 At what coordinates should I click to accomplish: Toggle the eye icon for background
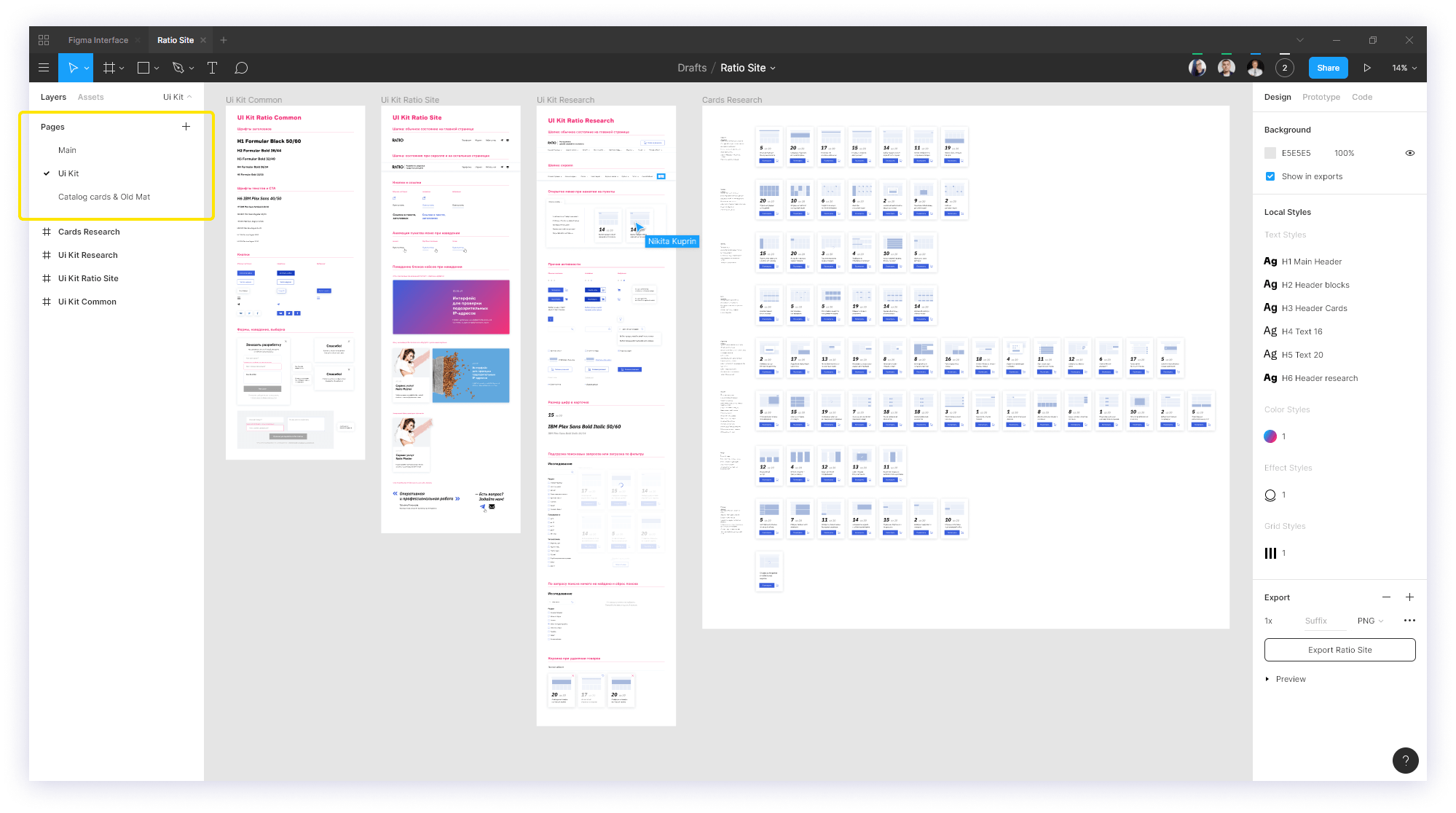(x=1410, y=153)
